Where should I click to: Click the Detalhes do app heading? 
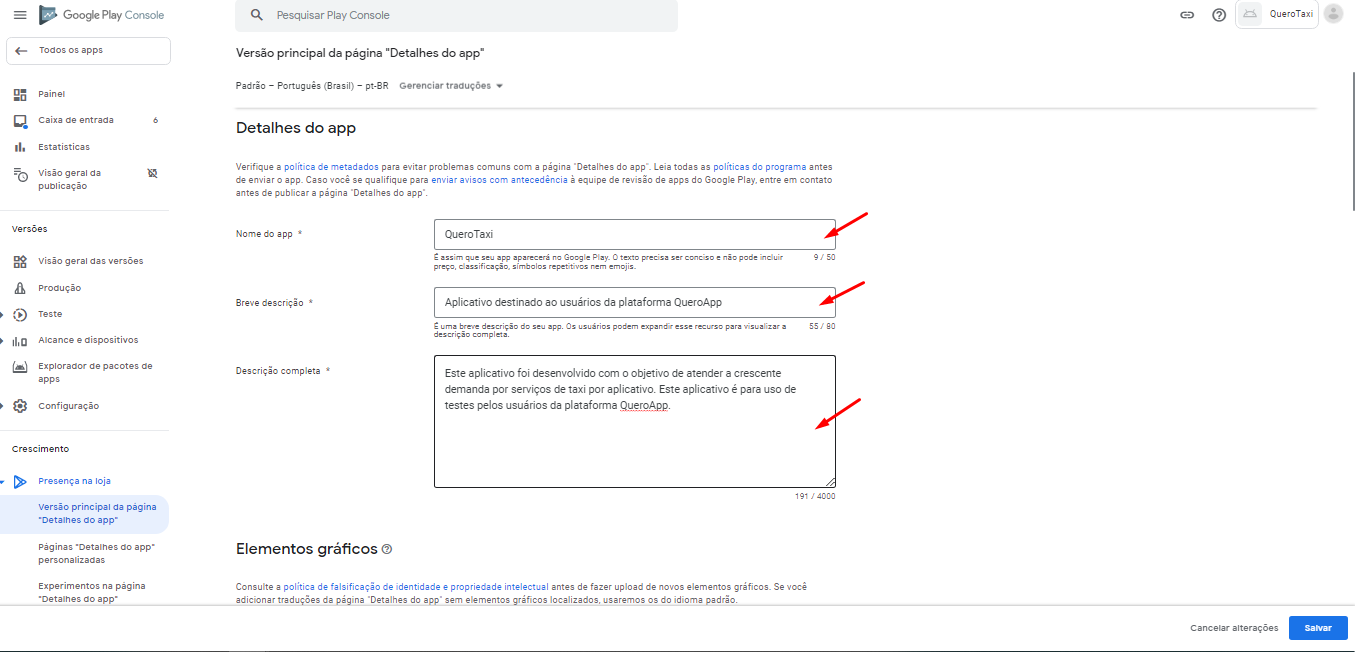coord(296,128)
